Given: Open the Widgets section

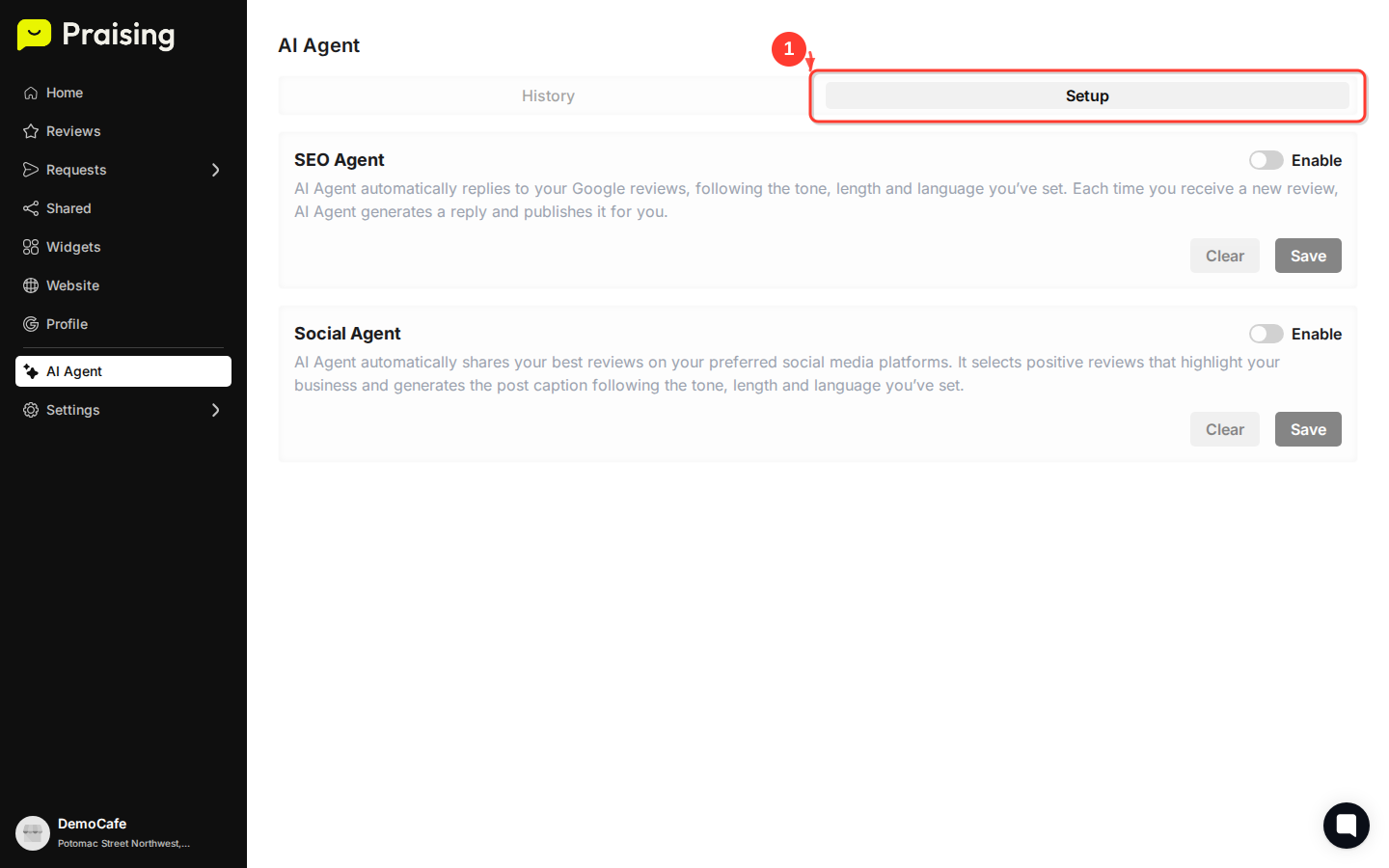Looking at the screenshot, I should point(32,247).
